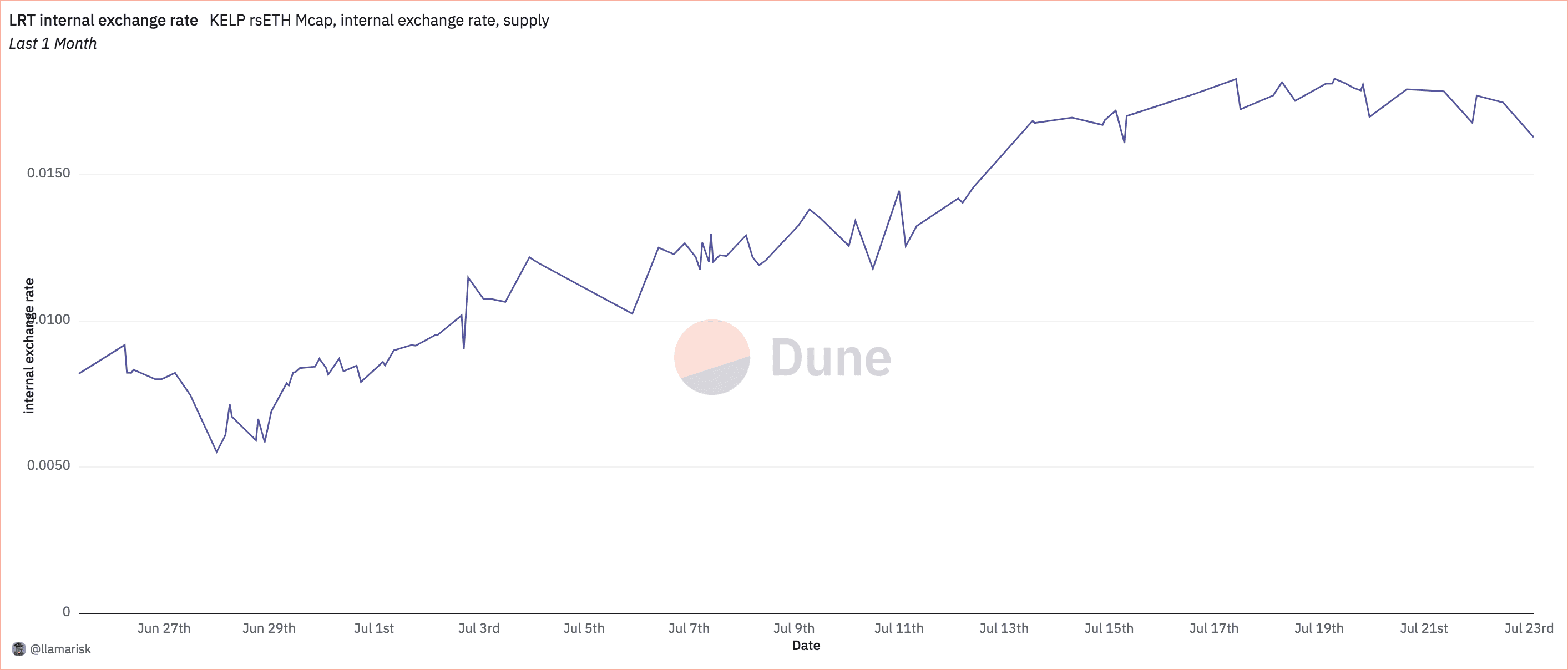Click the Jul 19th date tick label

(1318, 628)
